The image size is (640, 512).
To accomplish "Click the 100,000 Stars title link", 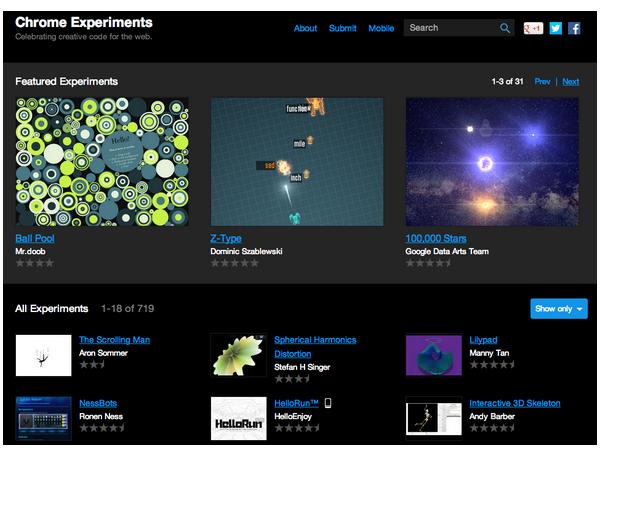I will pos(436,238).
